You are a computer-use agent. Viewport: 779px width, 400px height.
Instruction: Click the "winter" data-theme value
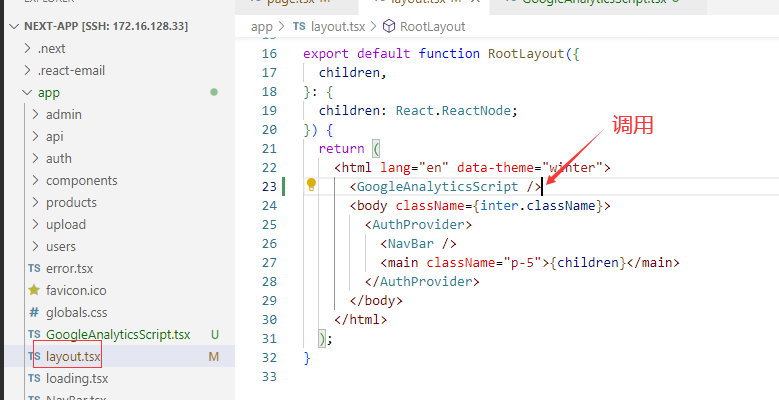pos(572,167)
